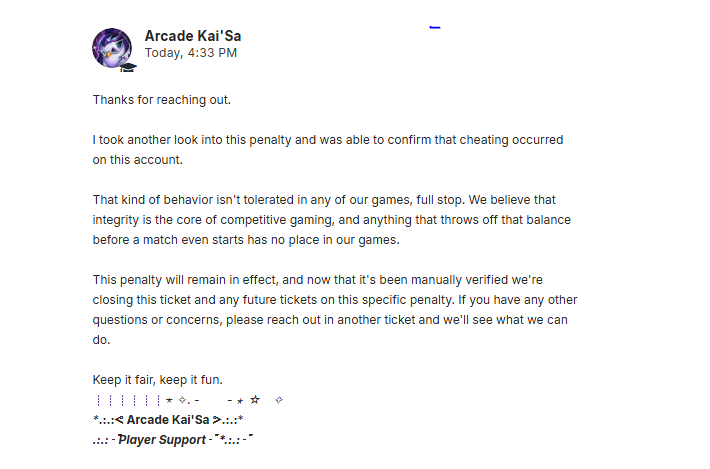710x469 pixels.
Task: Click the line starting "before a match even starts"
Action: tap(246, 240)
